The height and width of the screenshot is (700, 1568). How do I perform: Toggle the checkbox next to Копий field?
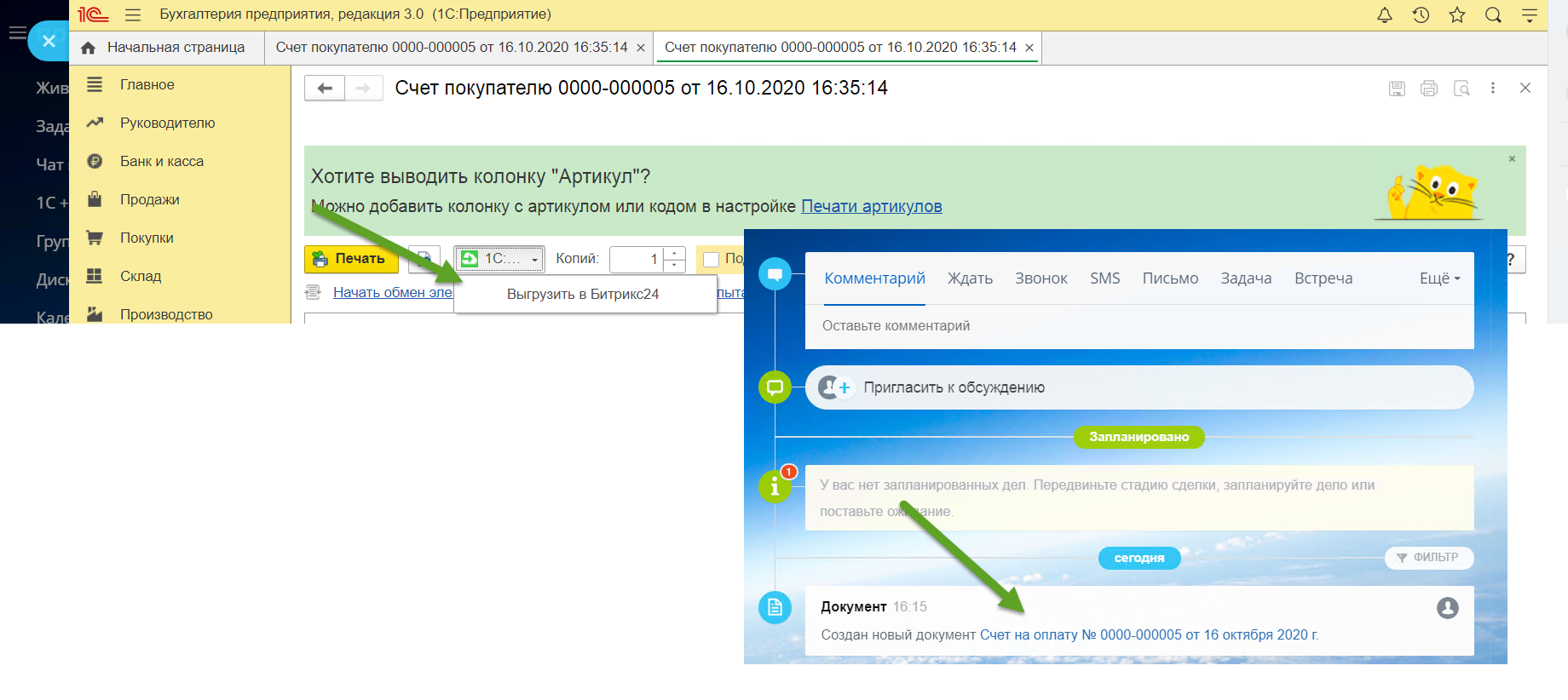[x=711, y=259]
